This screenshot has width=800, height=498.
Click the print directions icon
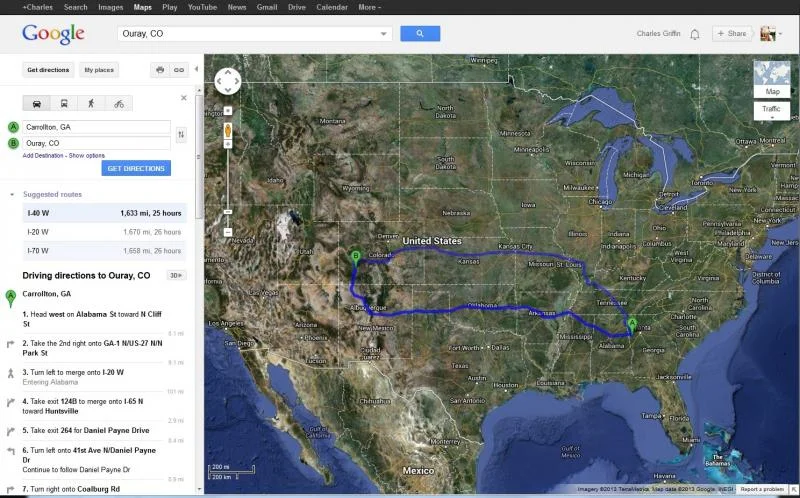[160, 70]
